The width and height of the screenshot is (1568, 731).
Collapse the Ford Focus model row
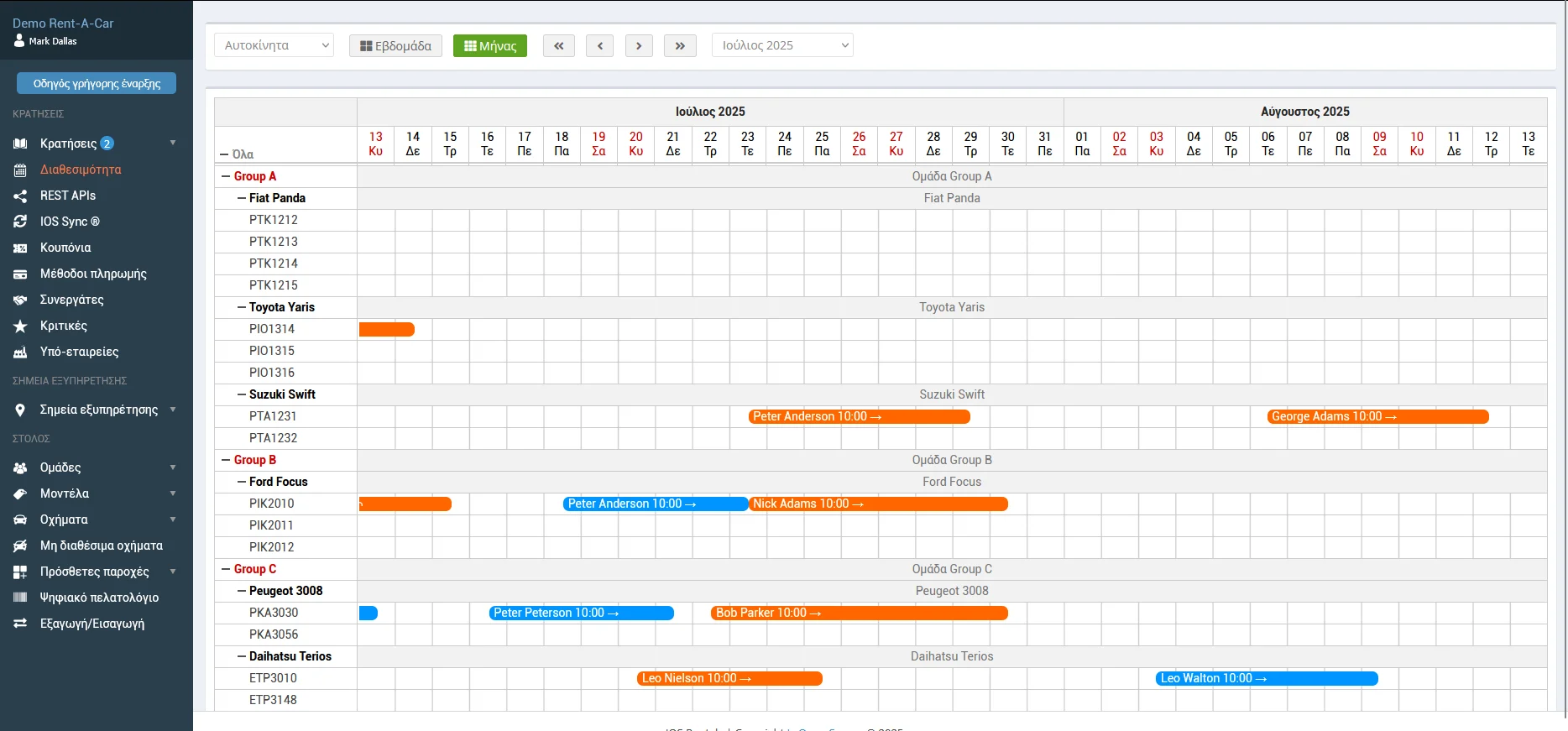point(242,482)
